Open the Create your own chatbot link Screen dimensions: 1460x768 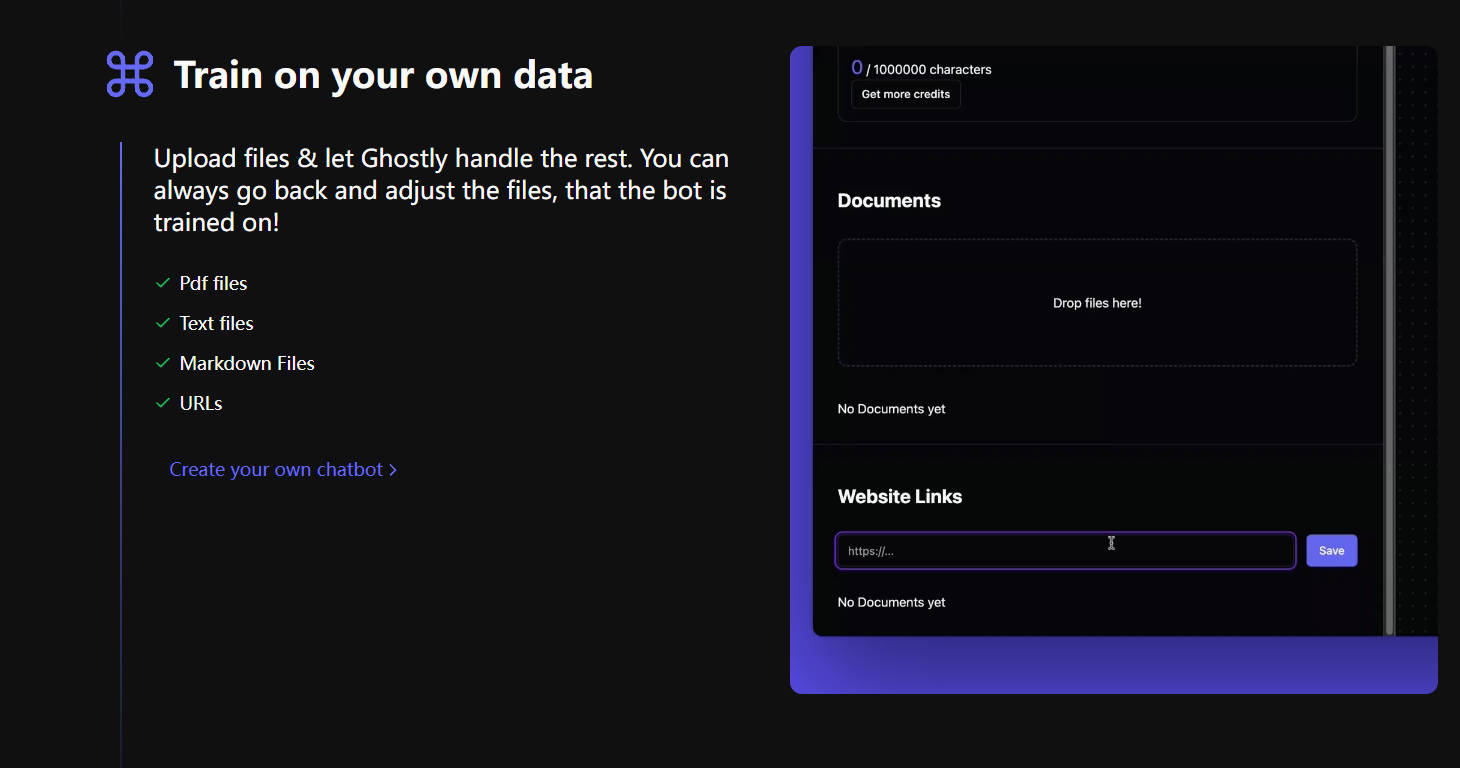click(275, 469)
